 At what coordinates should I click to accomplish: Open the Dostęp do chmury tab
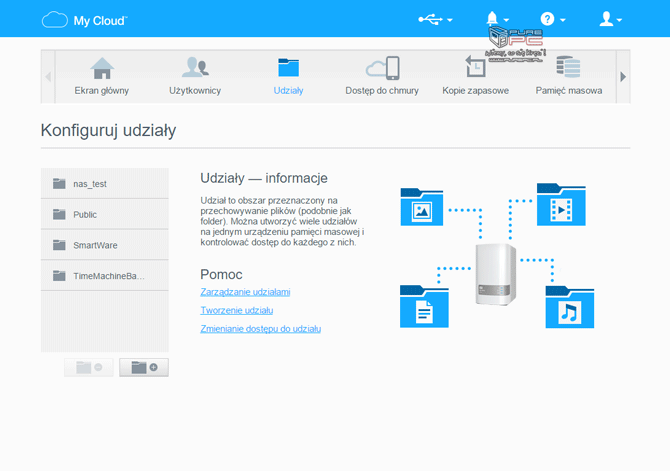click(382, 77)
